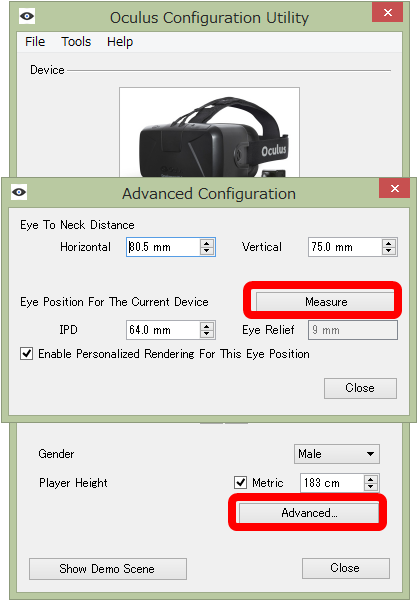Increase the IPD value with up arrow
The width and height of the screenshot is (418, 601).
(x=207, y=327)
